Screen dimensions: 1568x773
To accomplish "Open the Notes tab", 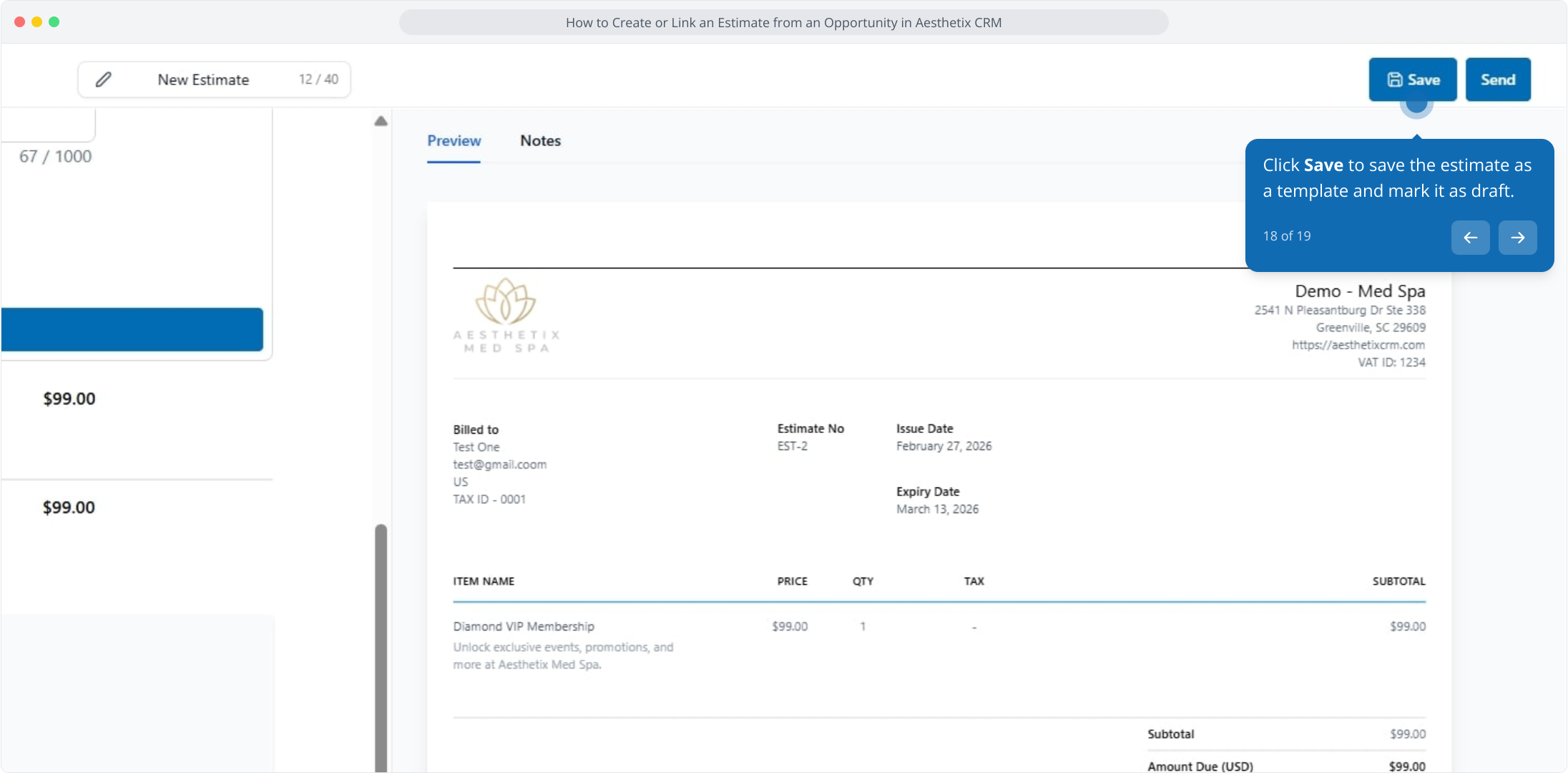I will (540, 141).
